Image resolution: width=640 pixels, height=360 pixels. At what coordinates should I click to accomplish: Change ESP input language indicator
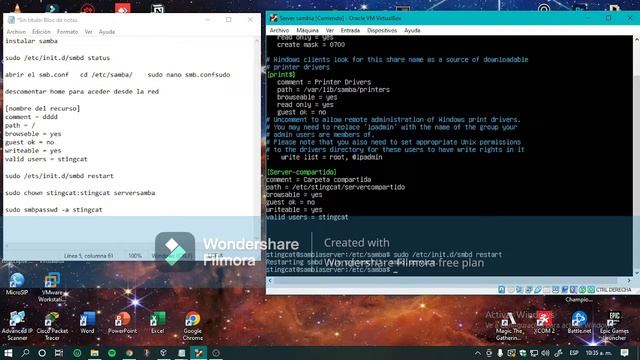coord(574,353)
